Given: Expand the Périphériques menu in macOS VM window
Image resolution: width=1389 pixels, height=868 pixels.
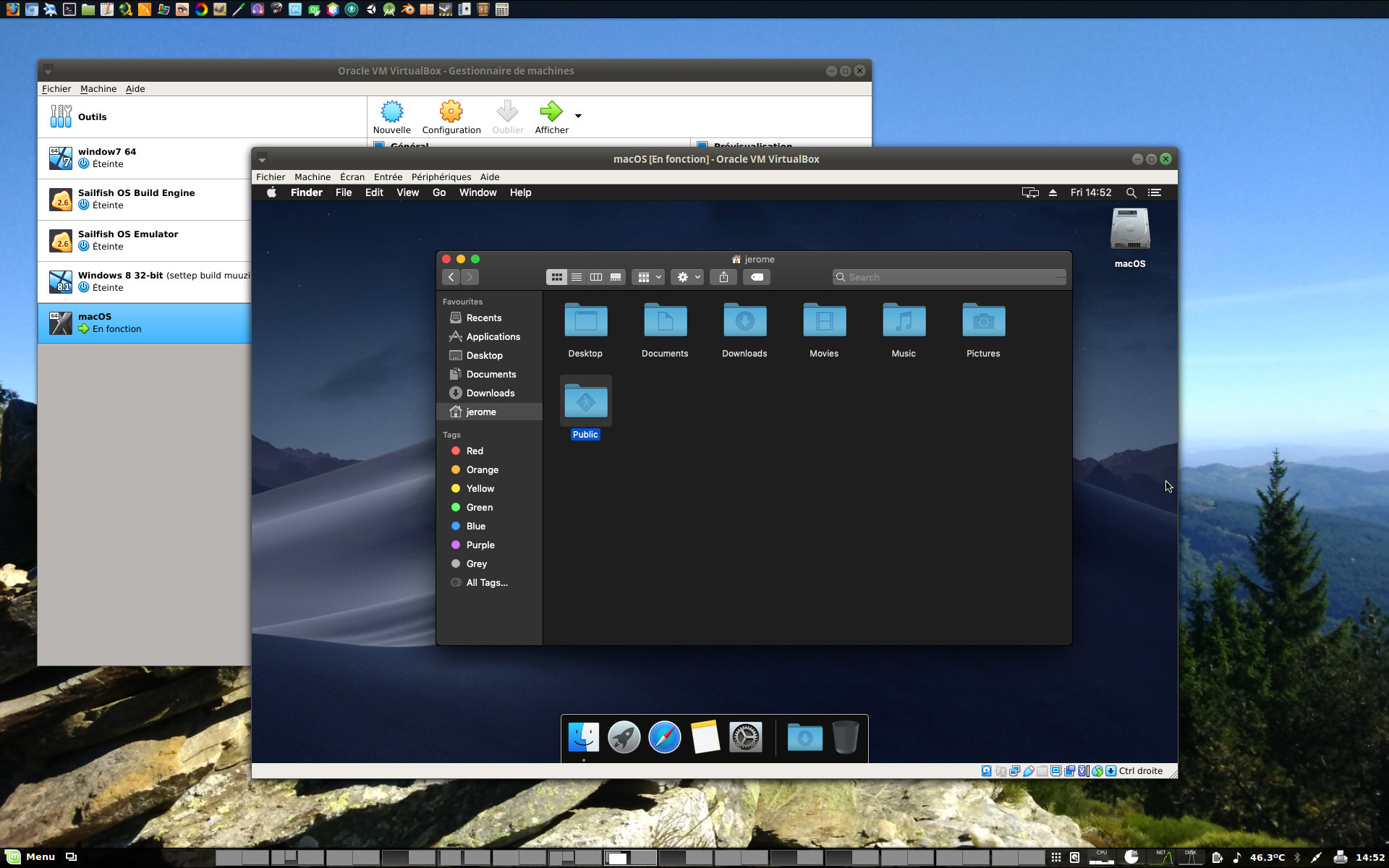Looking at the screenshot, I should [x=440, y=177].
